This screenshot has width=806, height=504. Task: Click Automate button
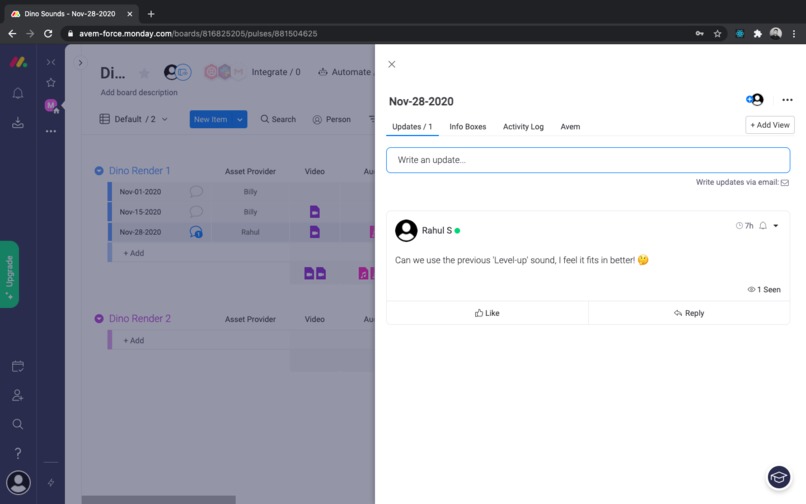click(344, 72)
